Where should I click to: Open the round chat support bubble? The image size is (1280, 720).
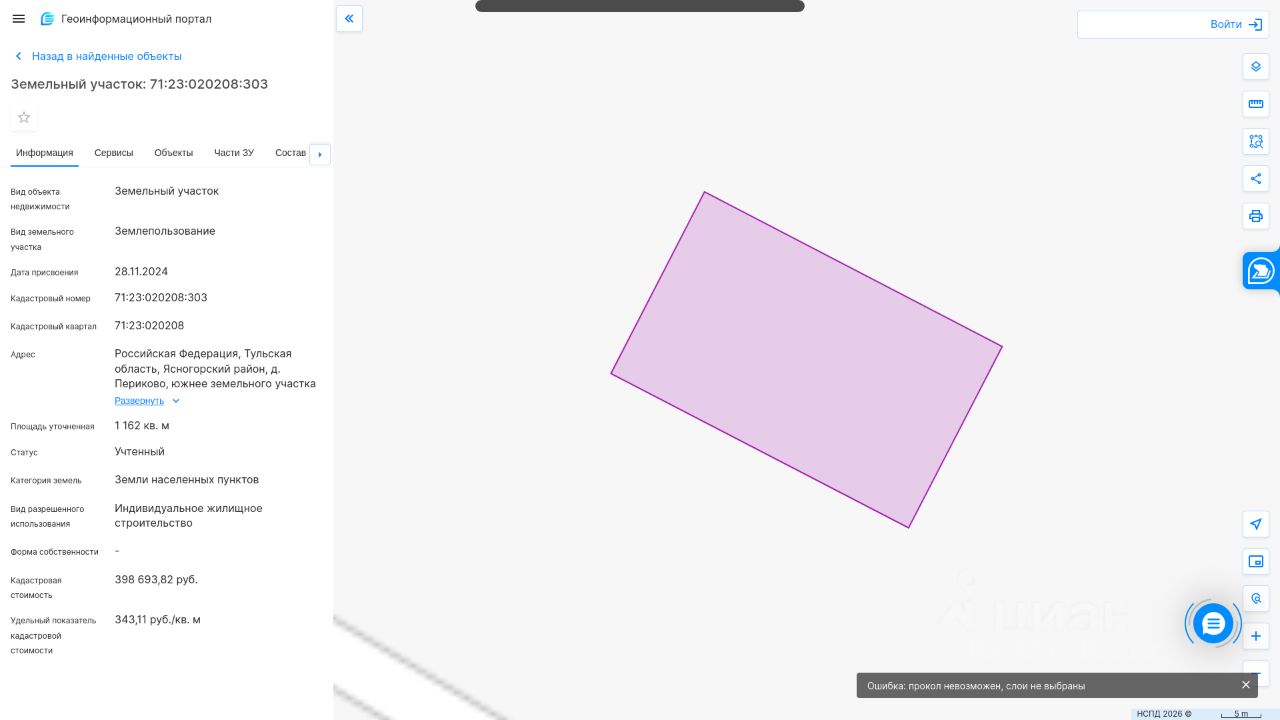pos(1213,624)
